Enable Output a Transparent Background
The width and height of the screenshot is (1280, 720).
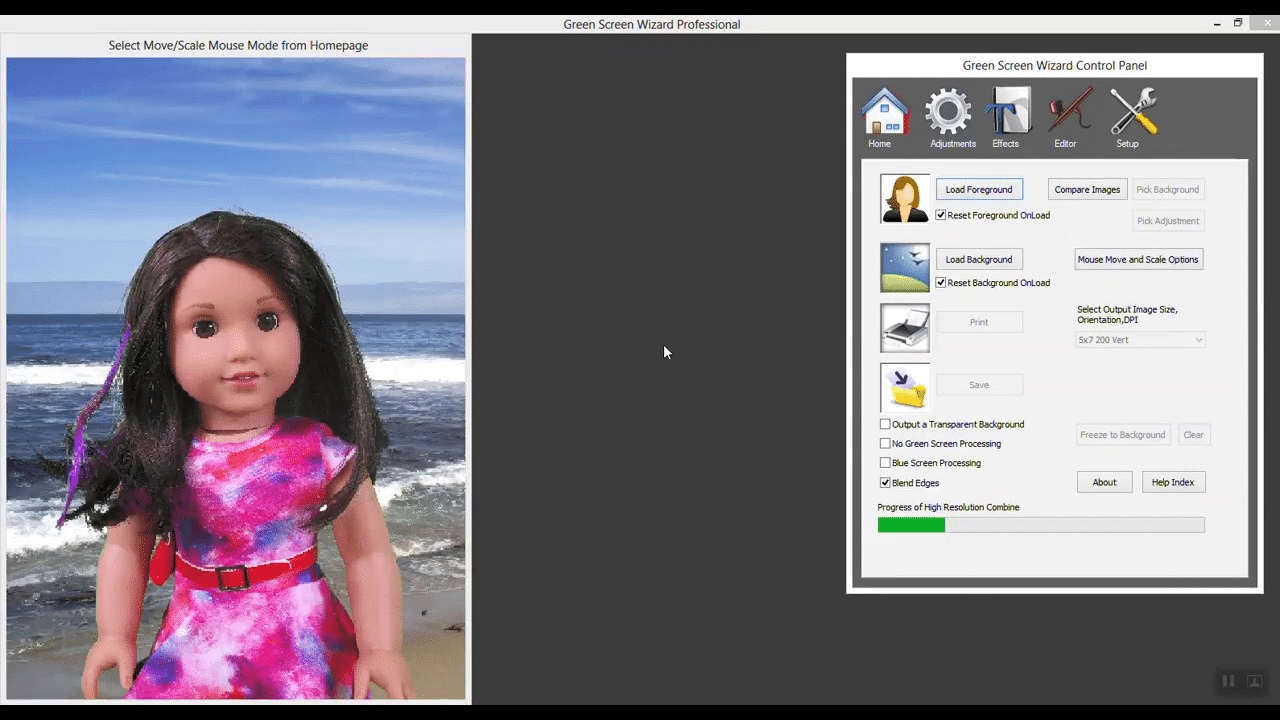885,424
